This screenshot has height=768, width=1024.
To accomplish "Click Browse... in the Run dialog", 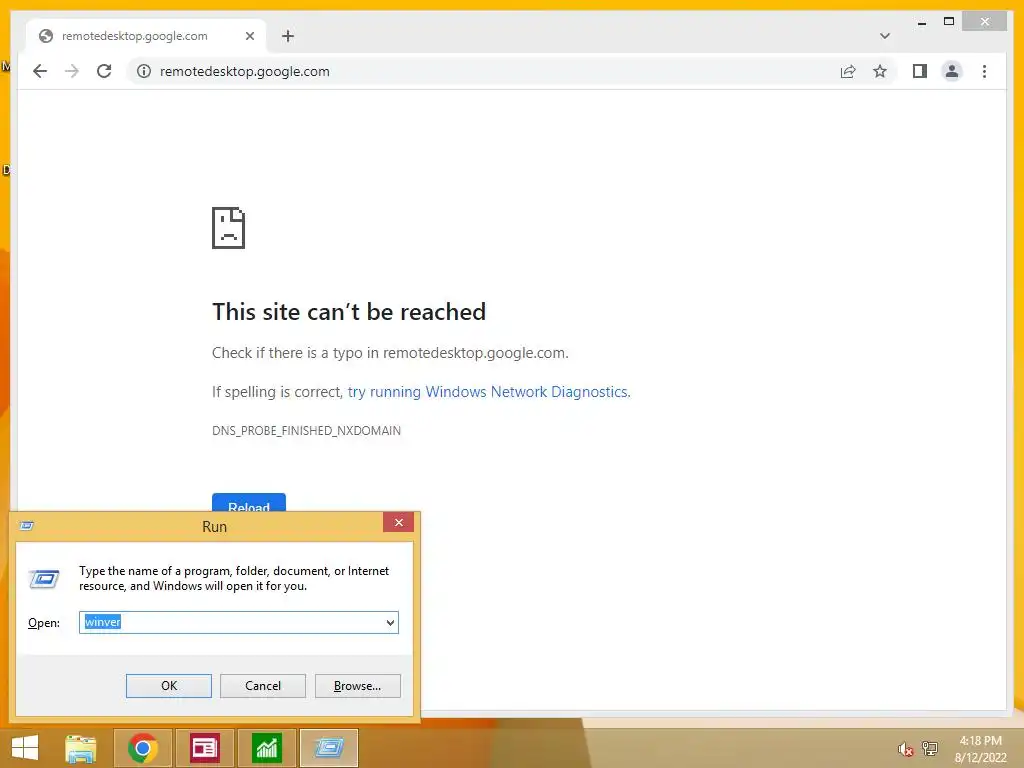I will [x=357, y=686].
